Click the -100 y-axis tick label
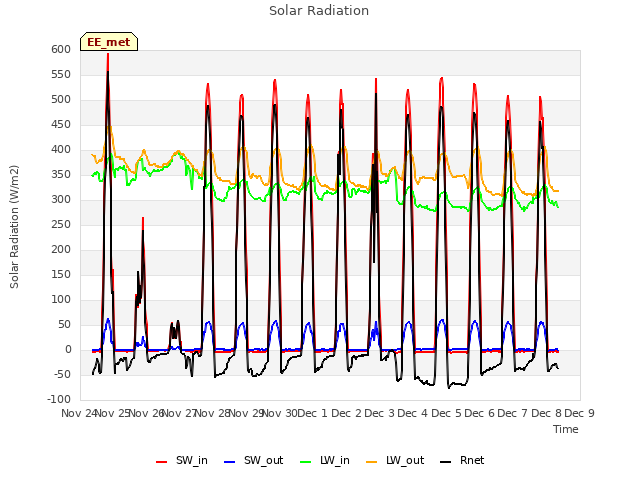640x480 pixels. 59,399
